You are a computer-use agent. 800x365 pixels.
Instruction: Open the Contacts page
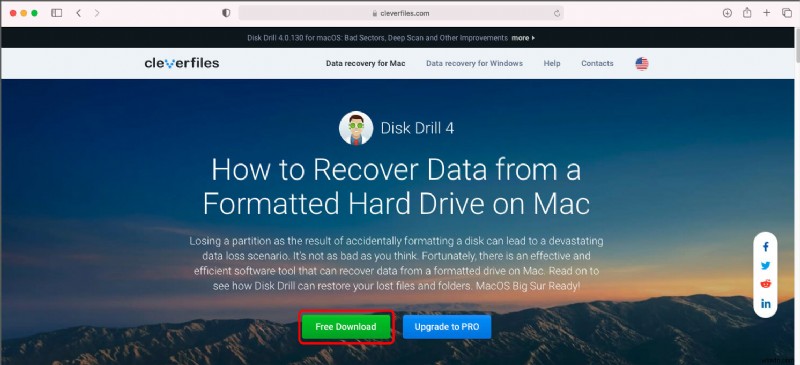coord(597,63)
